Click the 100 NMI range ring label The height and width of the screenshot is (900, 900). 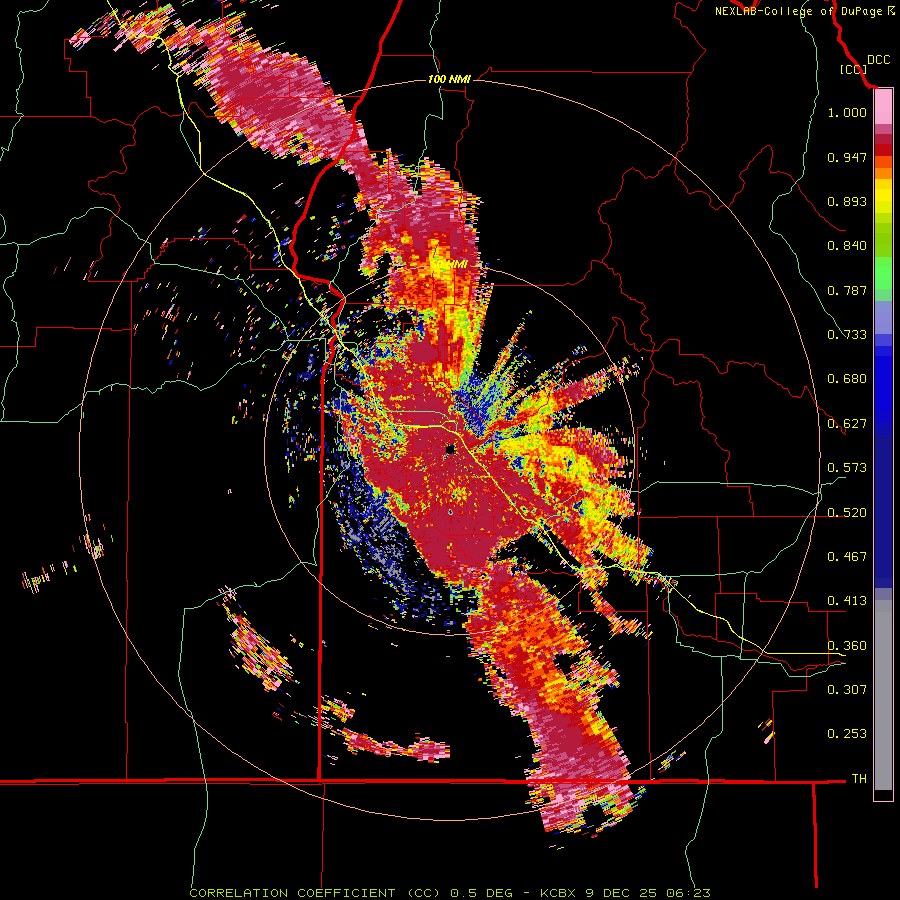coord(449,79)
